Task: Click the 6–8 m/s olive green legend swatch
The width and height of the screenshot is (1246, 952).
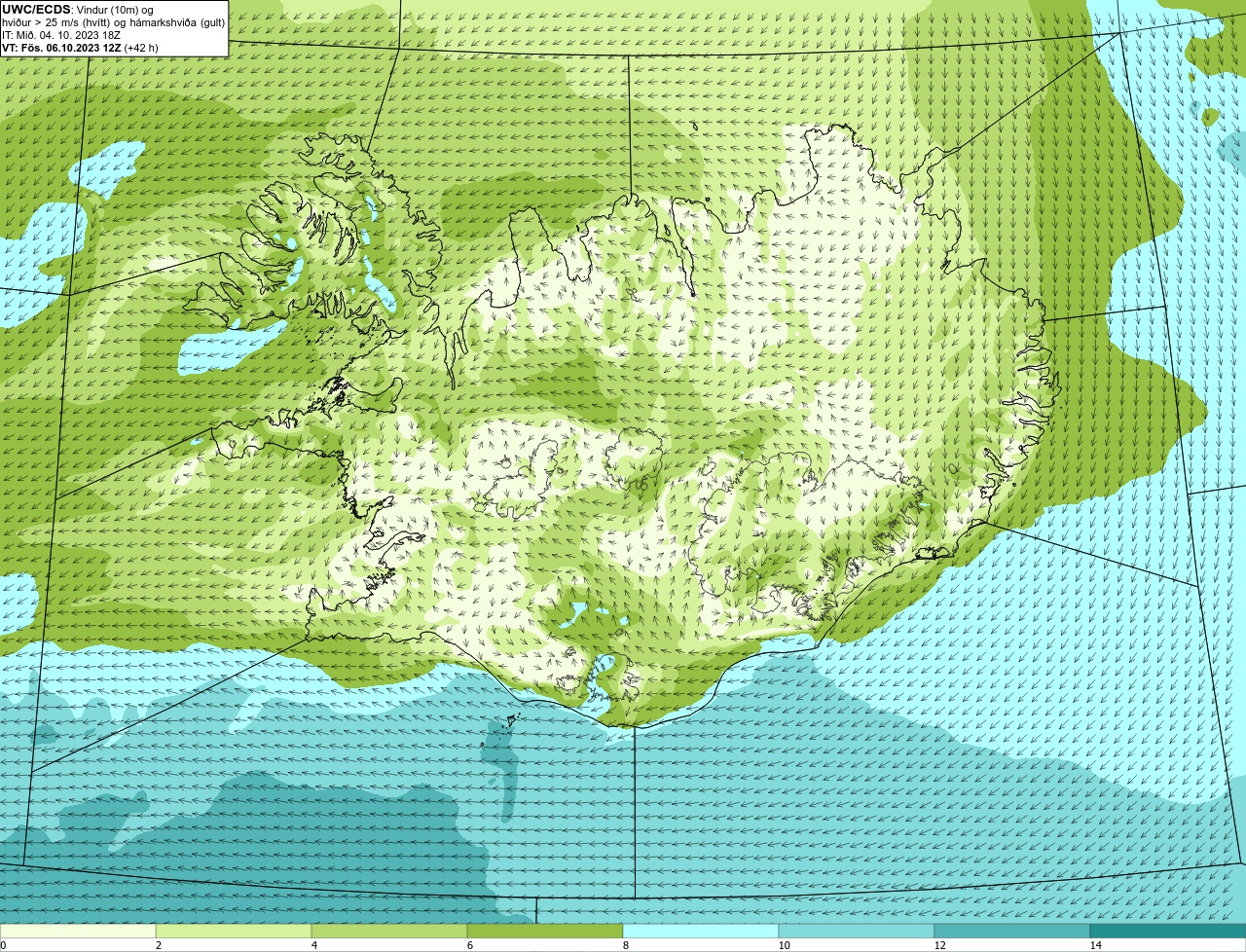Action: pyautogui.click(x=545, y=931)
